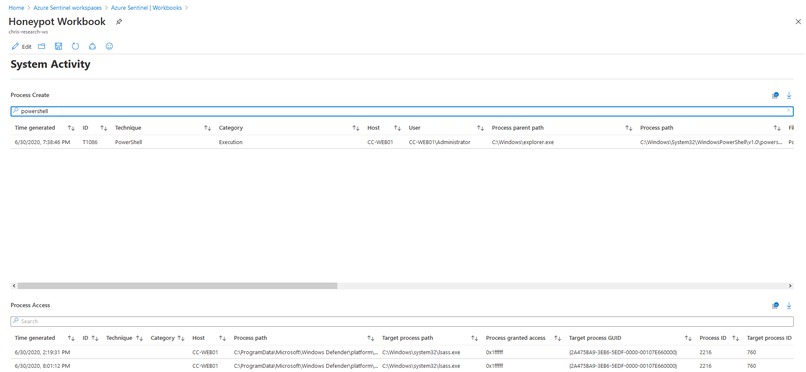Image resolution: width=806 pixels, height=372 pixels.
Task: Click the CC-WEB01\Administrator user cell
Action: pyautogui.click(x=439, y=142)
